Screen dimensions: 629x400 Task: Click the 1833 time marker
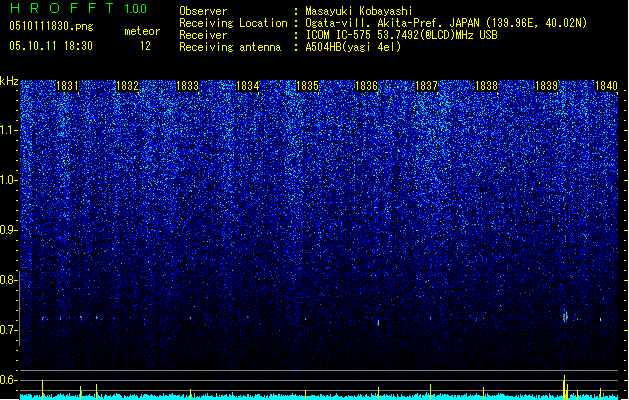tap(187, 86)
